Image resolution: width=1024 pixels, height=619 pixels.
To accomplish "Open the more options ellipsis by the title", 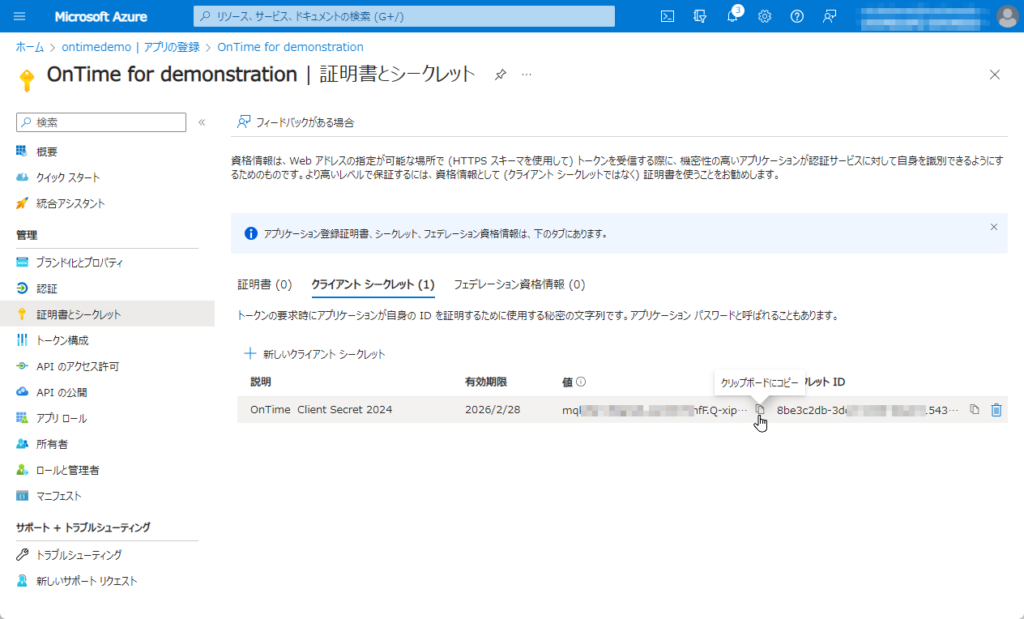I will [526, 74].
